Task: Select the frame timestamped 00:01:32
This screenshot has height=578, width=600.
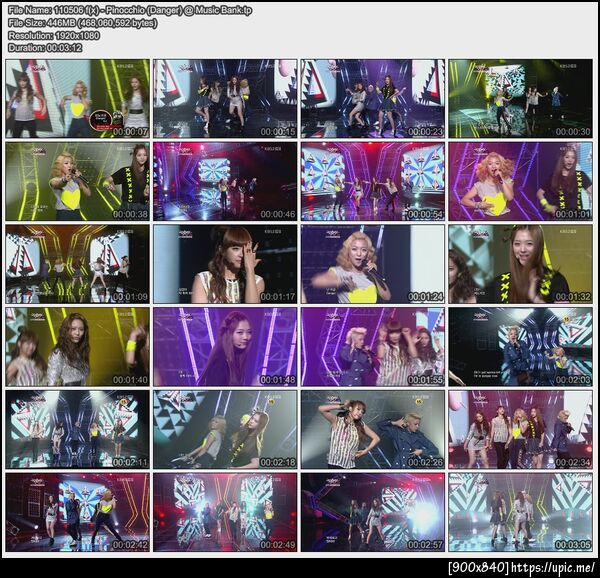Action: tap(520, 264)
